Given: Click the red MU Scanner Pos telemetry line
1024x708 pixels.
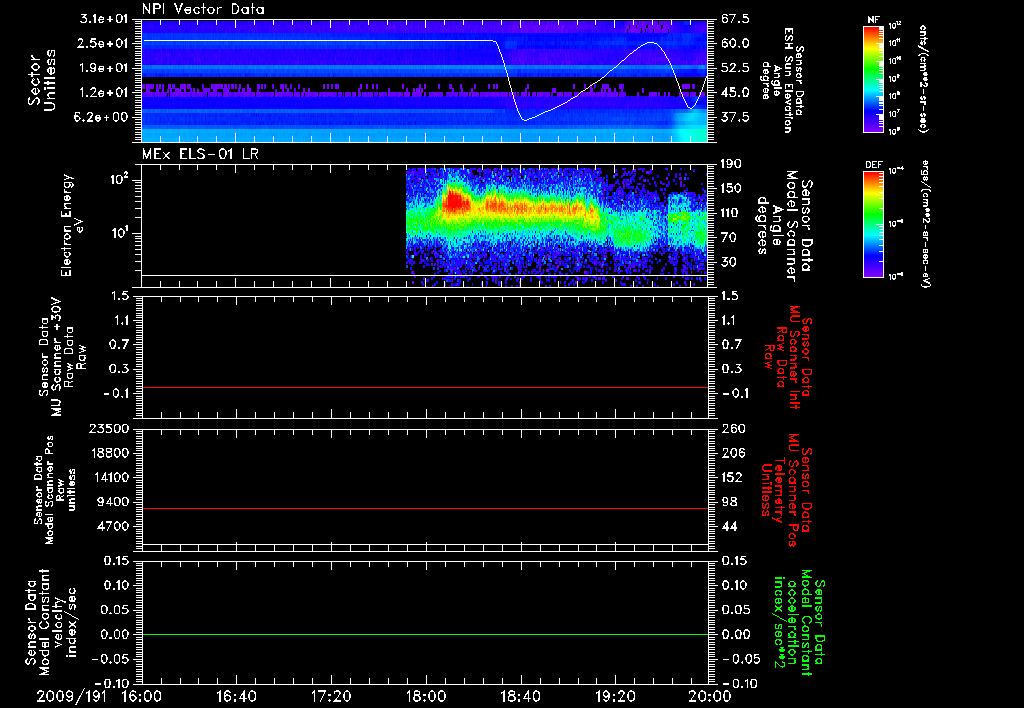Looking at the screenshot, I should pyautogui.click(x=425, y=508).
